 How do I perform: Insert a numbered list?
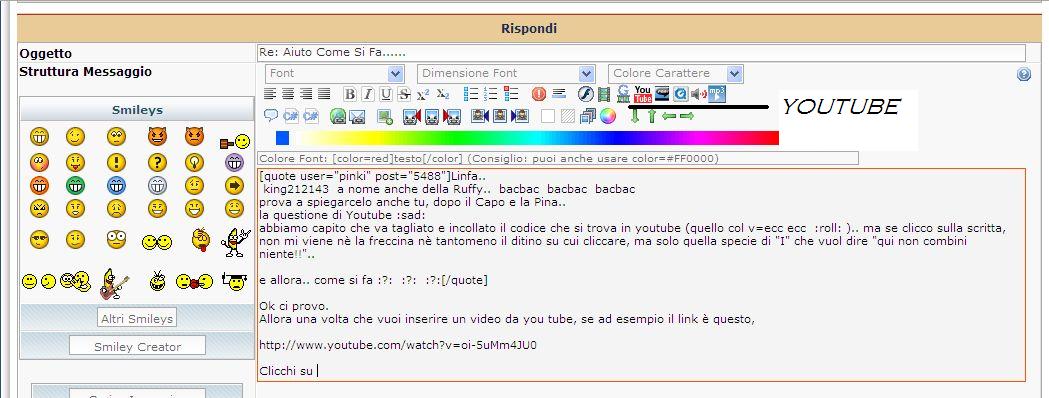(491, 94)
